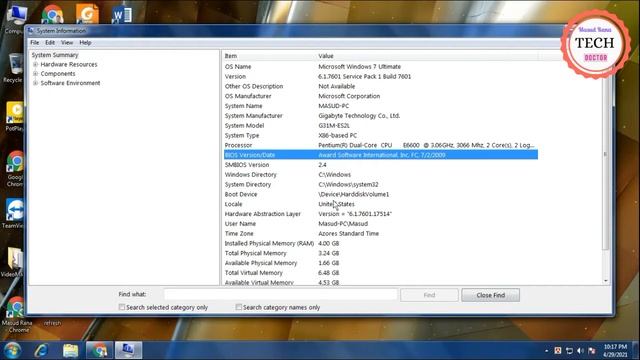Select the Version row item
Screen dimensions: 640x360
[381, 76]
